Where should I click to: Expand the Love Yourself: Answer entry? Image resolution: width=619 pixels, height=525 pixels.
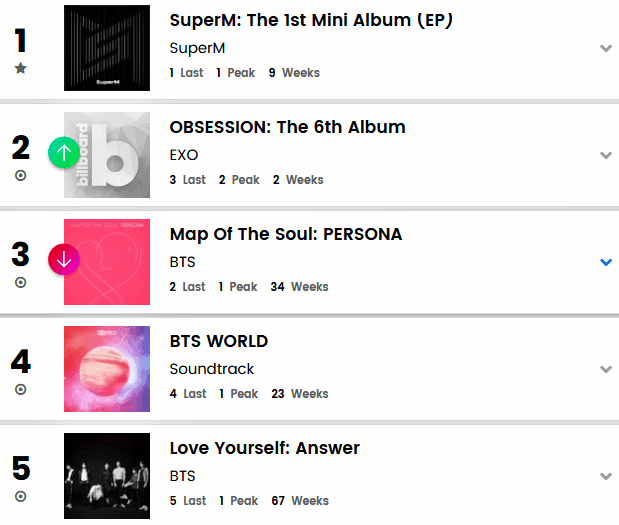(x=605, y=476)
